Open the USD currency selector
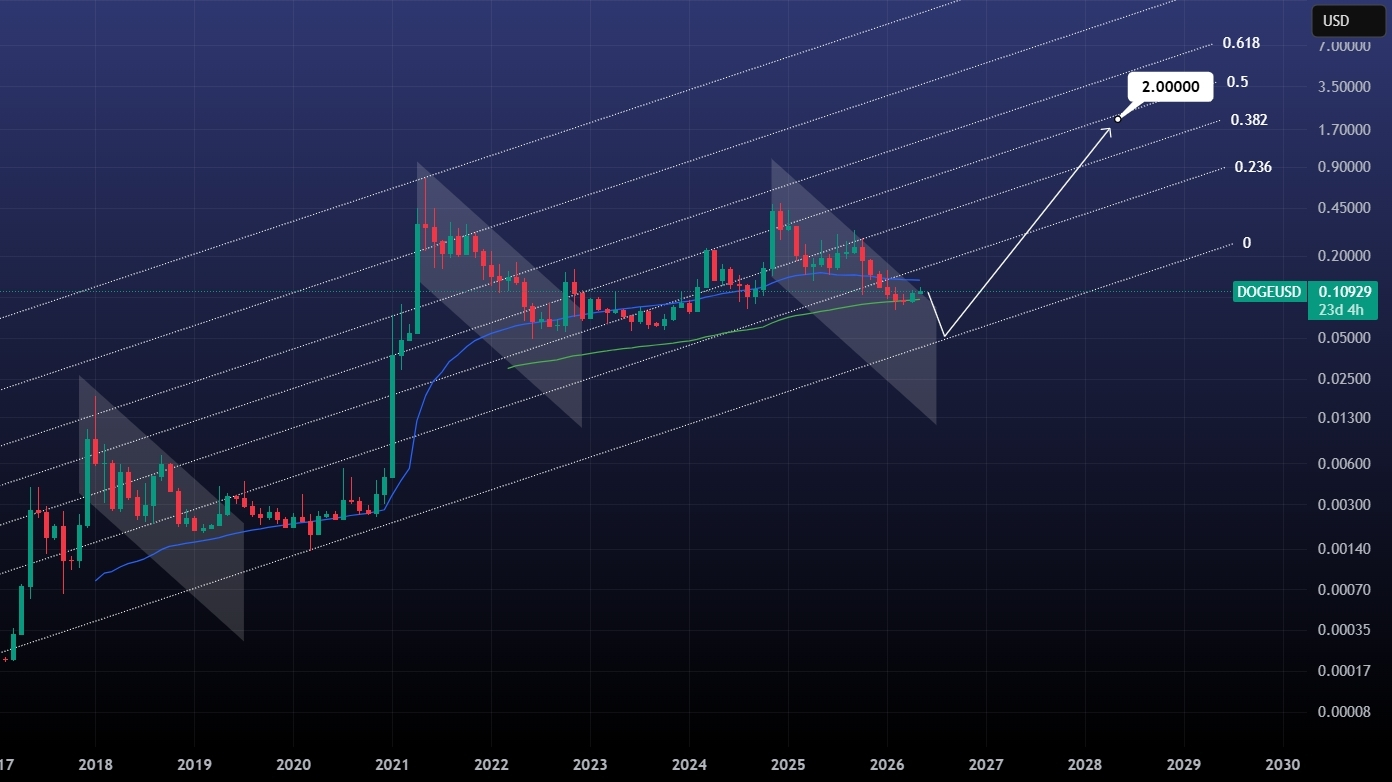Image resolution: width=1392 pixels, height=782 pixels. point(1347,20)
